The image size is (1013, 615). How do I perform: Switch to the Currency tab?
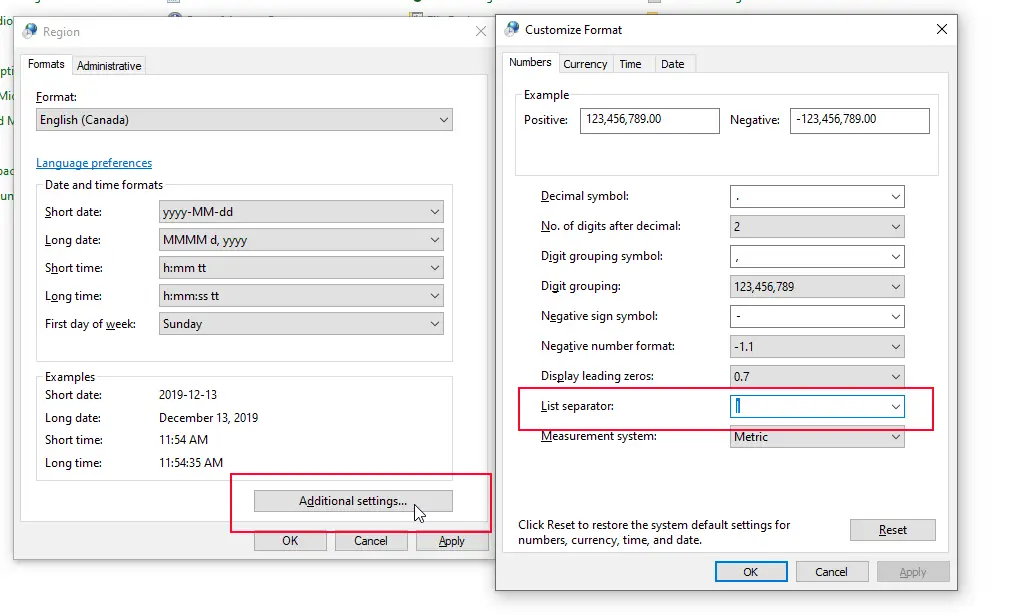point(585,64)
